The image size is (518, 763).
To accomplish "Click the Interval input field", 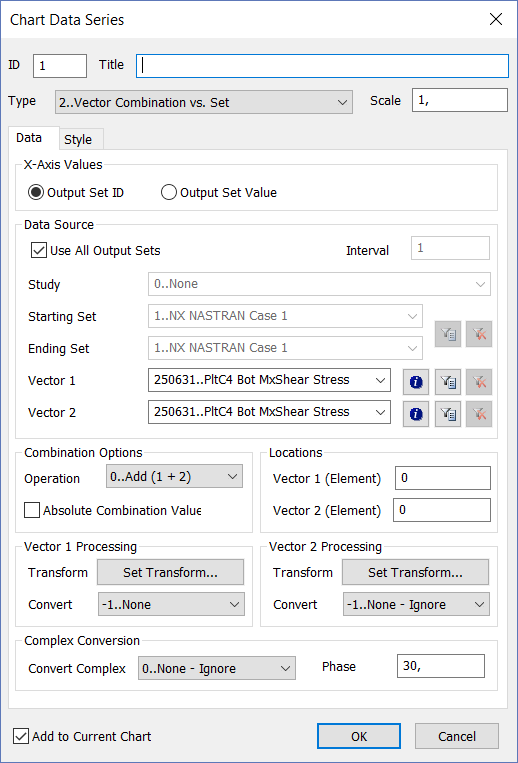I will click(450, 248).
